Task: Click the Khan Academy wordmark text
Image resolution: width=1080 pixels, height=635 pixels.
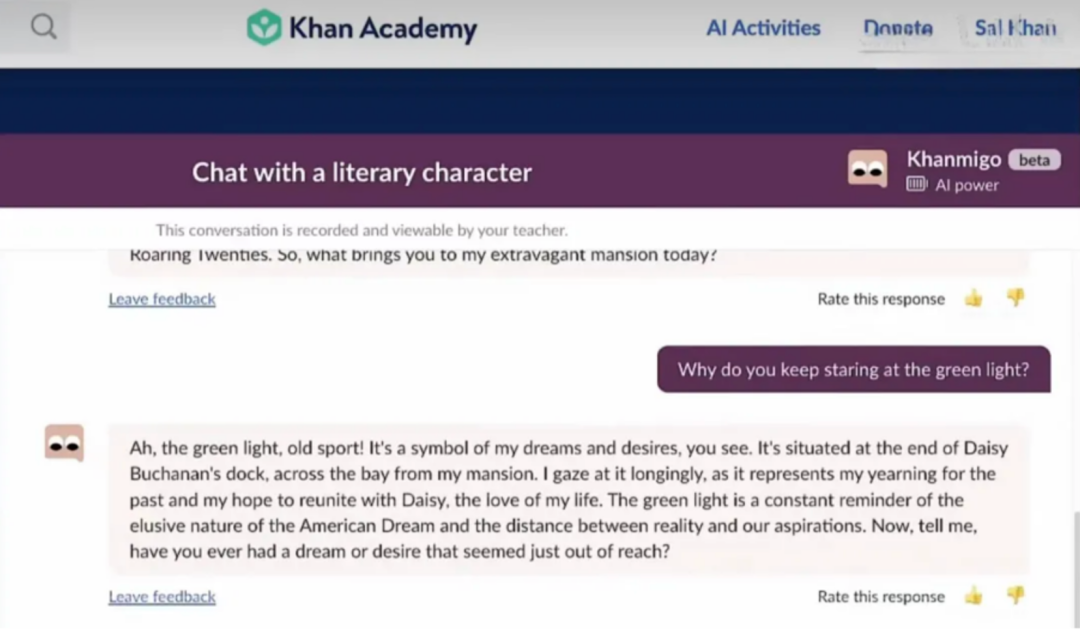Action: 383,28
